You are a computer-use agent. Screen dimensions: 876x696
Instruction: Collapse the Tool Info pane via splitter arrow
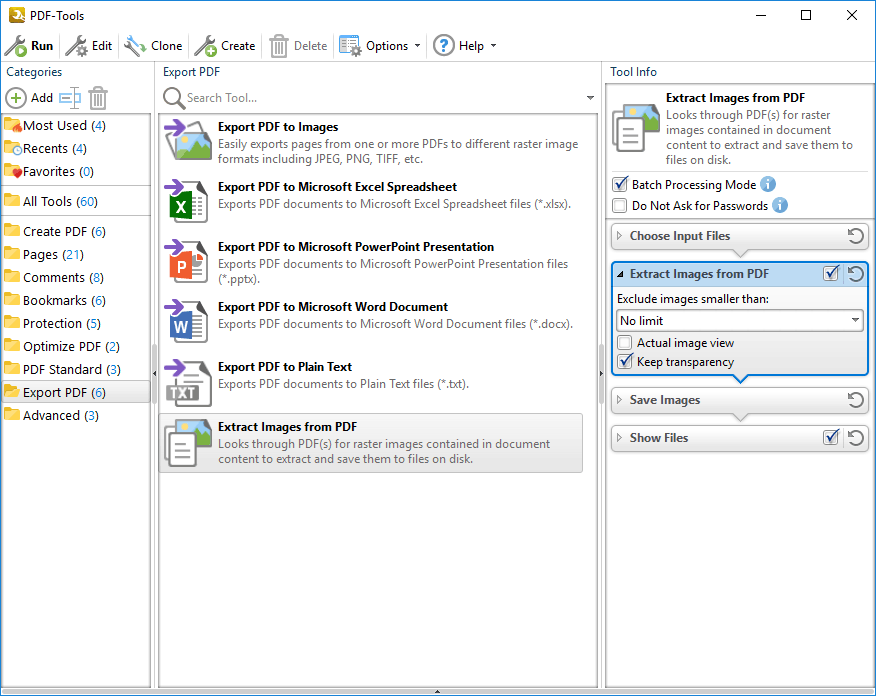tap(601, 373)
